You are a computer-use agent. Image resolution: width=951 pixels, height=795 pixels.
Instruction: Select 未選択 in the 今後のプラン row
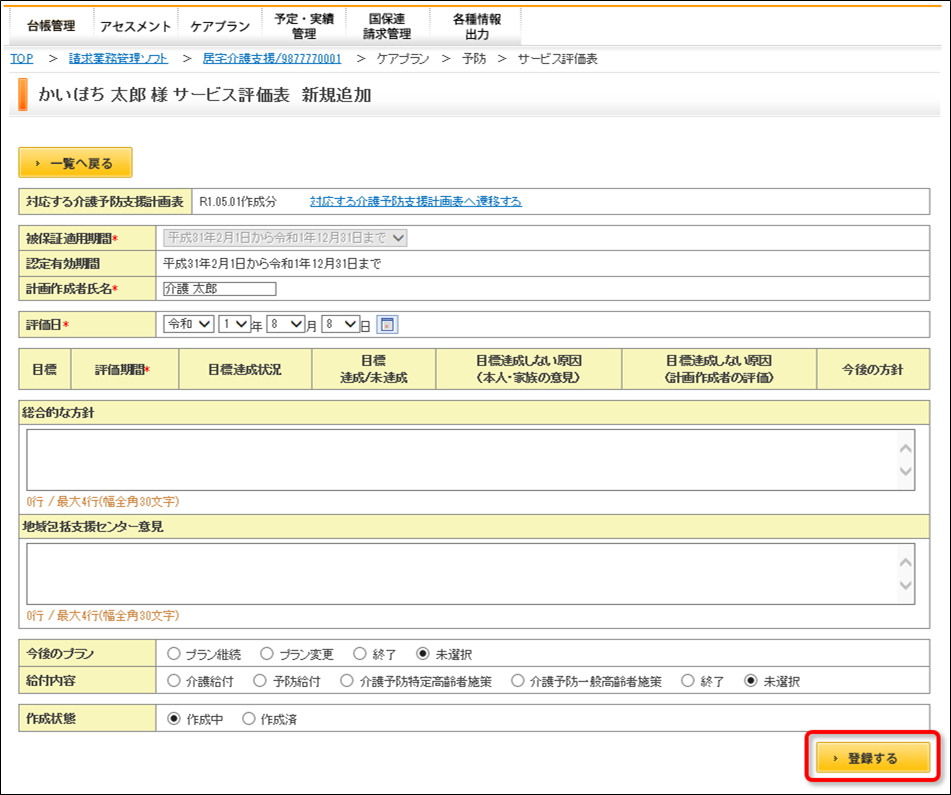tap(423, 654)
